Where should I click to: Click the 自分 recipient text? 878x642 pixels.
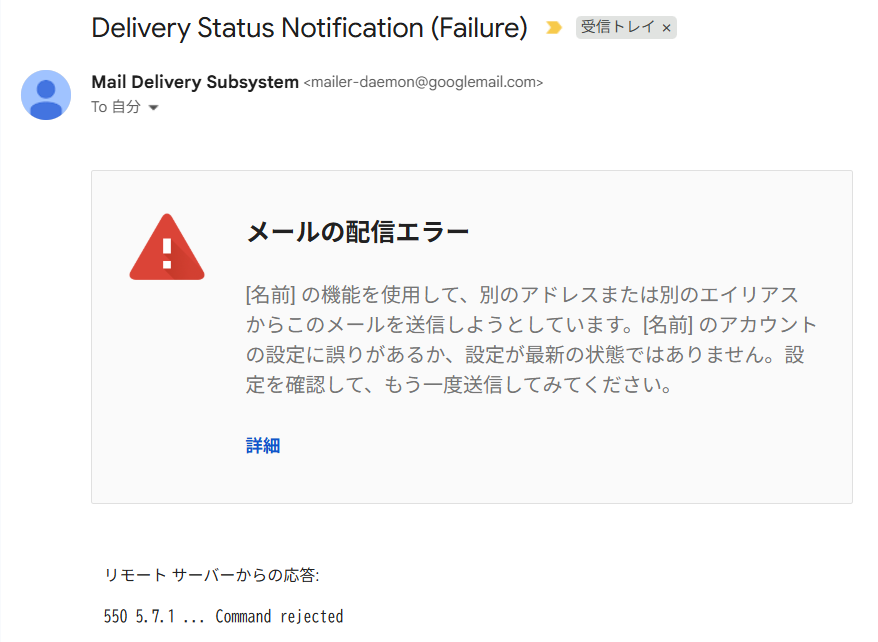pyautogui.click(x=126, y=107)
